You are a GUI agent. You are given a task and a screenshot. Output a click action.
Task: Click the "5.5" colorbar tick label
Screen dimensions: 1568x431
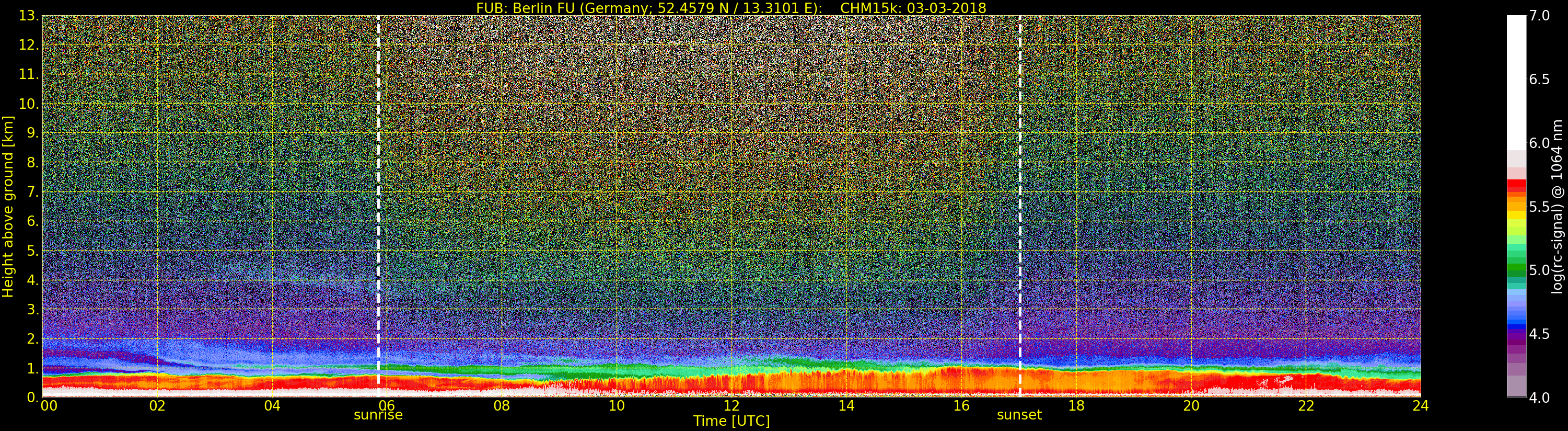click(1539, 207)
